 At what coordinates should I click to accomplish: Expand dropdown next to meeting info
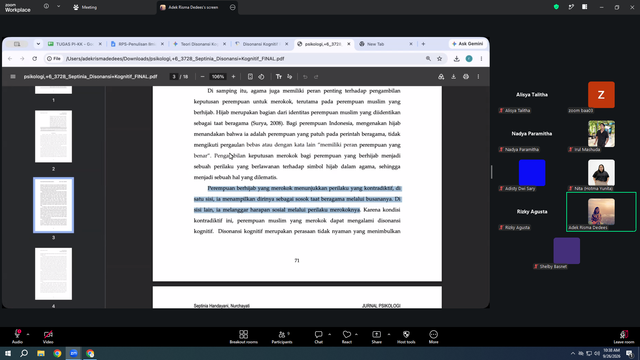[x=58, y=7]
